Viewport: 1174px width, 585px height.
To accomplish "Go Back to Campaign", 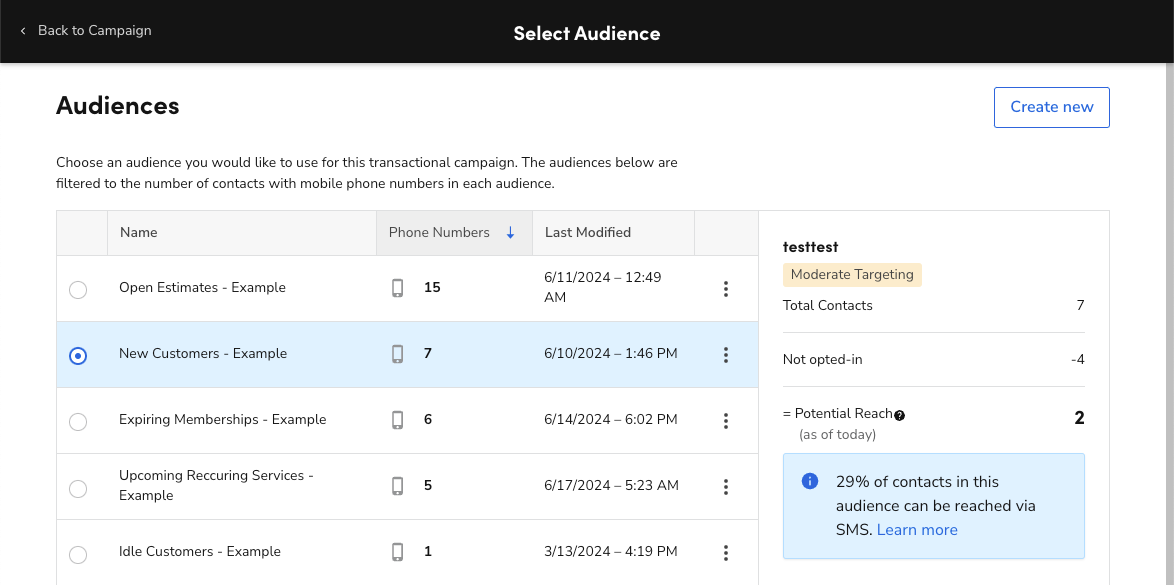I will click(x=86, y=31).
